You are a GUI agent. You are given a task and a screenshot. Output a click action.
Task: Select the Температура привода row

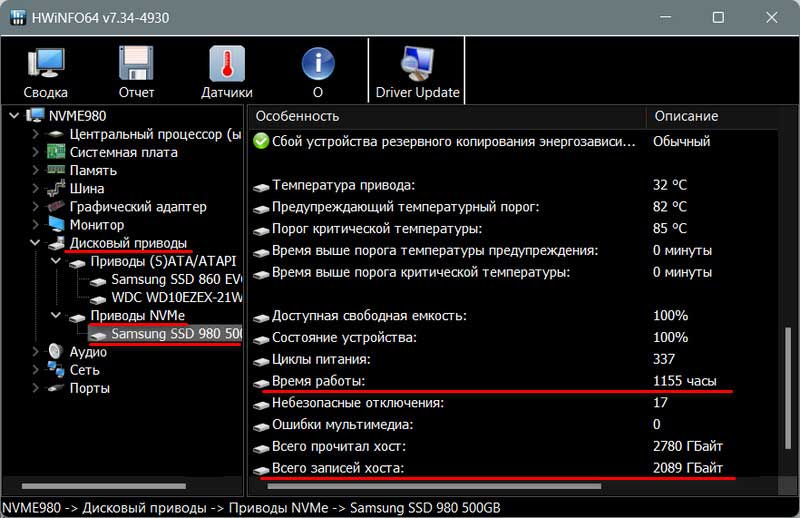pos(514,185)
